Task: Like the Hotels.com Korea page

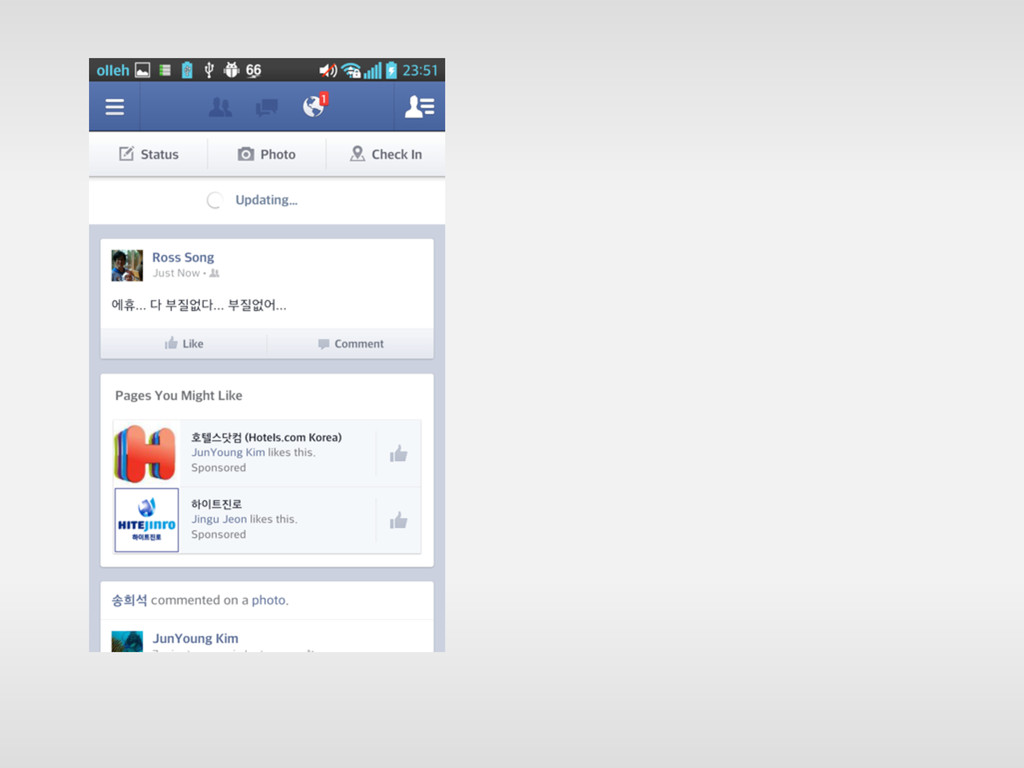Action: (398, 454)
